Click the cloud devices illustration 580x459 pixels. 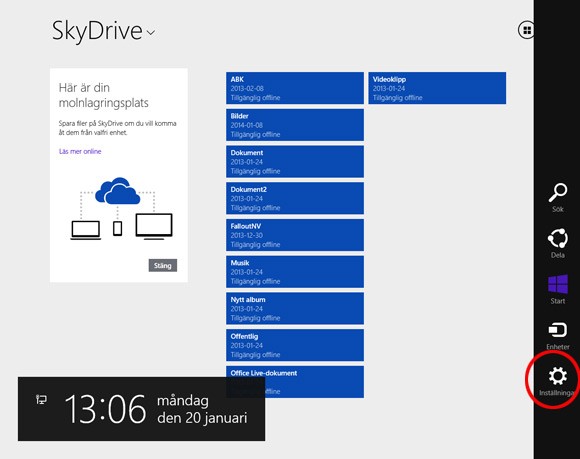pos(121,208)
